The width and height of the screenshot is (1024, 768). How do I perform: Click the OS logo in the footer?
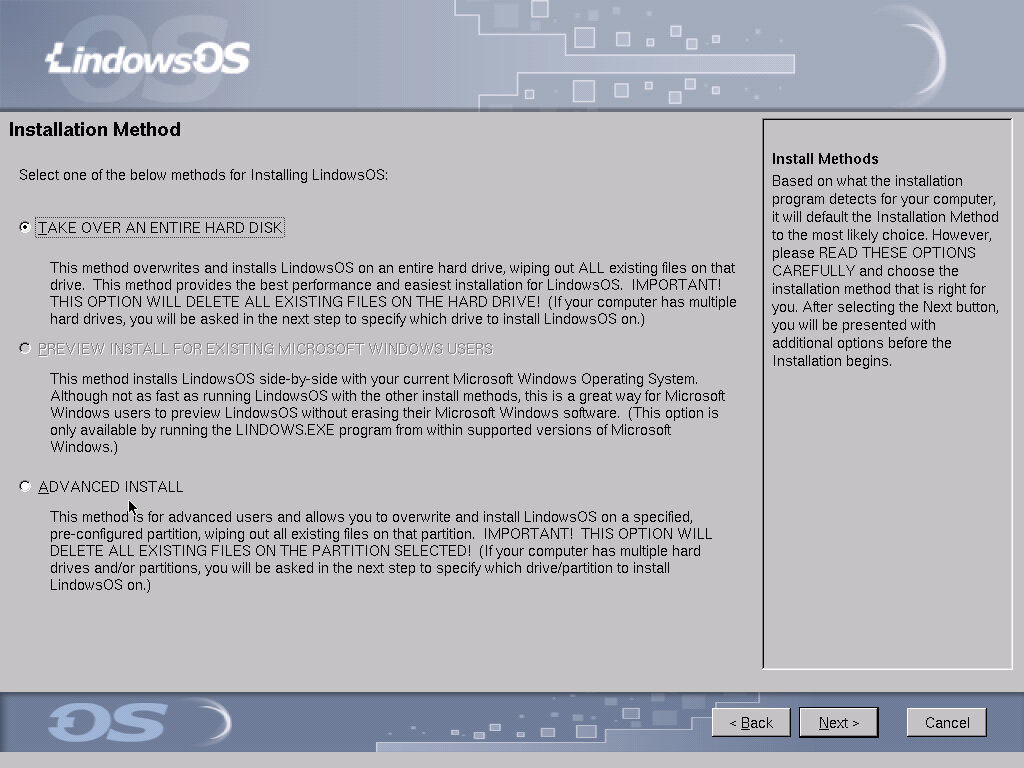(x=107, y=722)
